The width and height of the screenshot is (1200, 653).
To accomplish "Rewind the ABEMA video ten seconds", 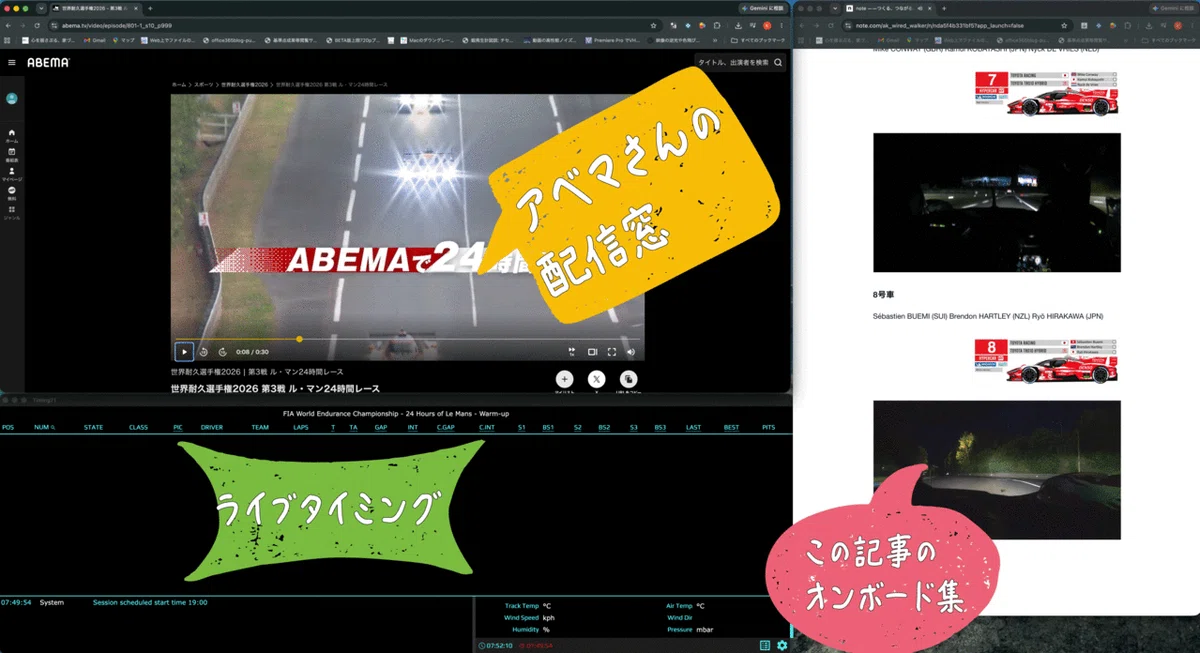I will (x=203, y=352).
